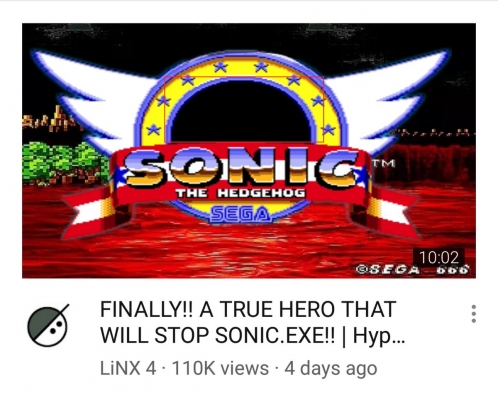Click THE HEDGEHOG text in thumbnail

click(x=240, y=193)
